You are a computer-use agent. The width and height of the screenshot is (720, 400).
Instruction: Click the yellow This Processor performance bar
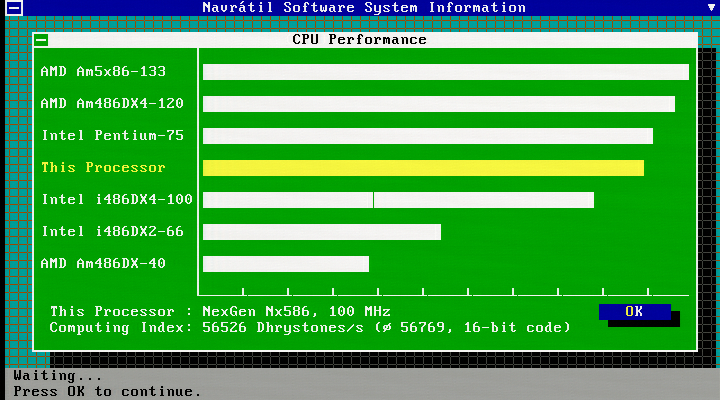[x=423, y=168]
